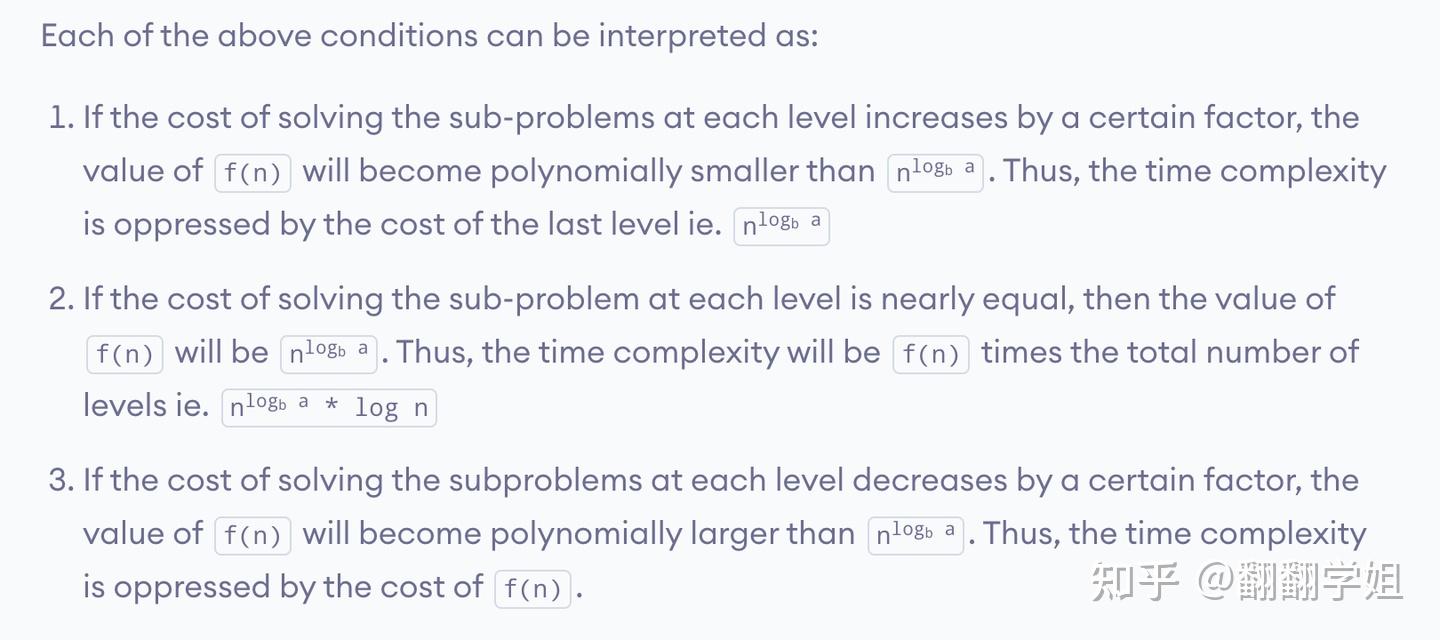Click the code chip after "last level ie."

point(782,226)
